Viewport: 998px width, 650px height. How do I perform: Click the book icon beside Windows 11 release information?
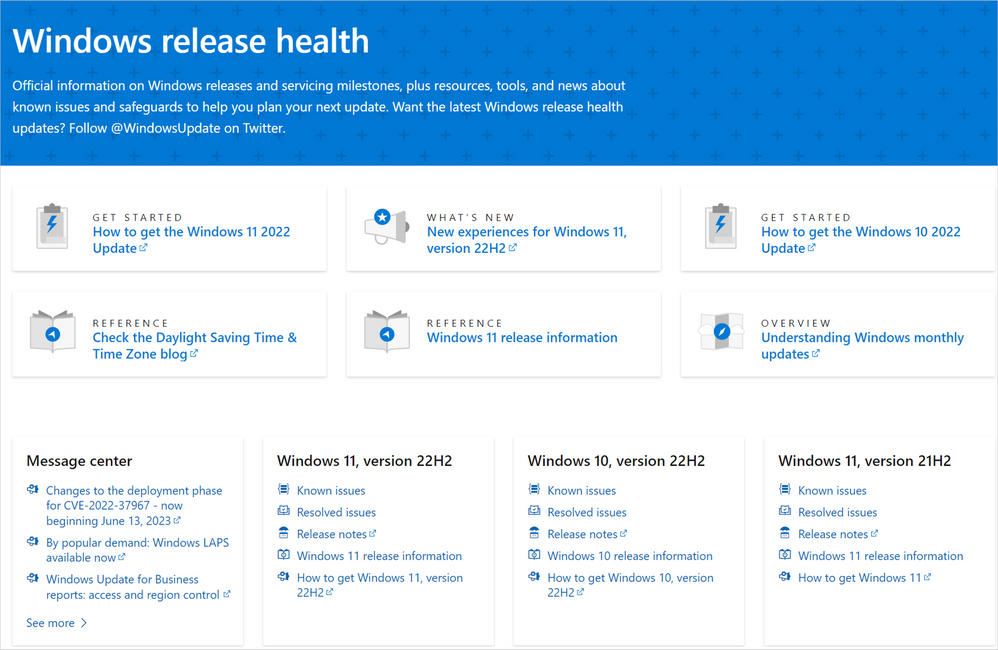coord(386,333)
